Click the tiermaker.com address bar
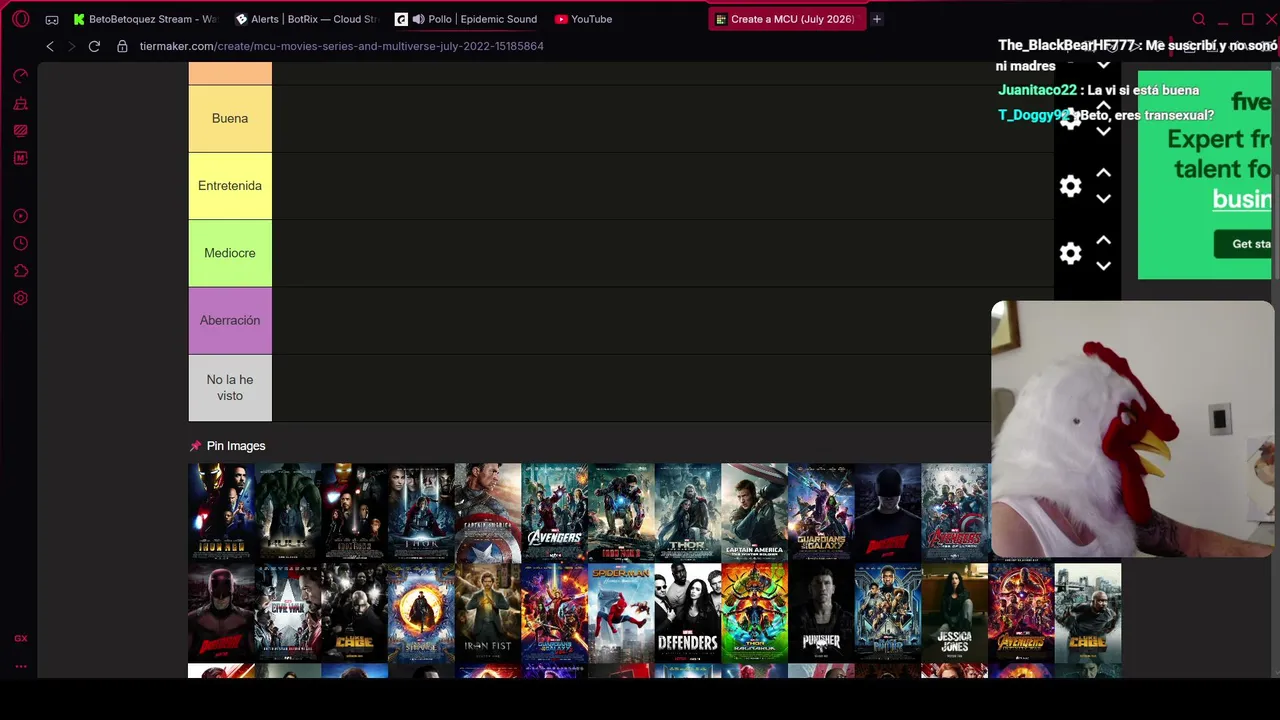1280x720 pixels. tap(342, 46)
